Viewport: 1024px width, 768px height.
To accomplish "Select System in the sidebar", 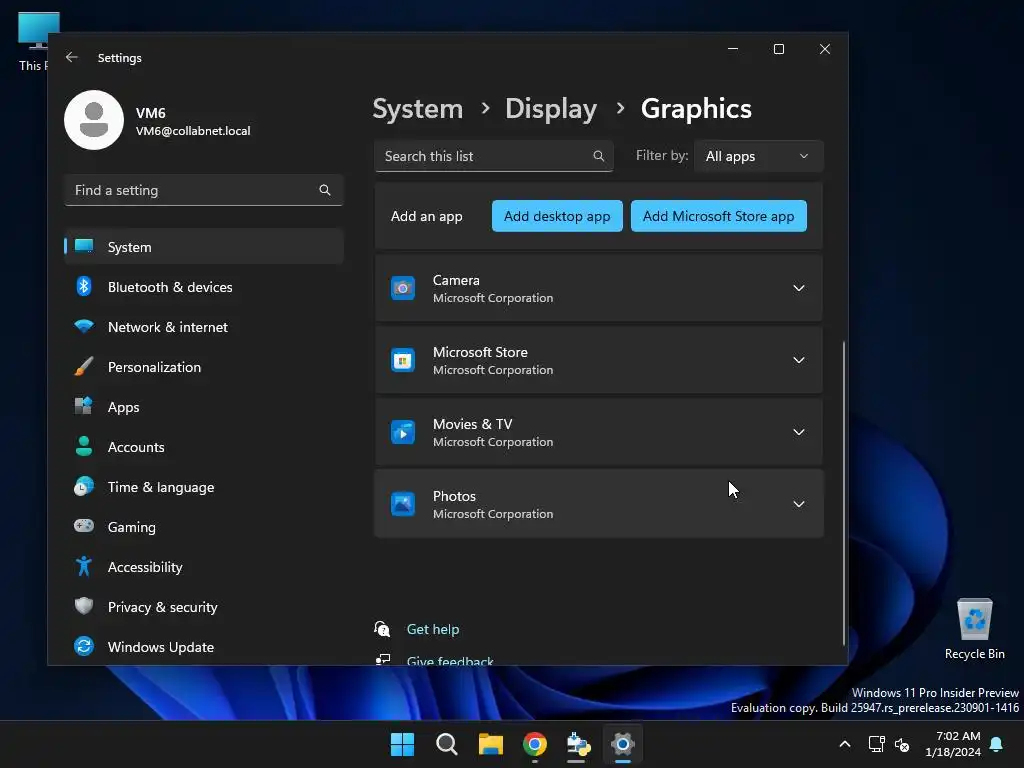I will coord(204,247).
